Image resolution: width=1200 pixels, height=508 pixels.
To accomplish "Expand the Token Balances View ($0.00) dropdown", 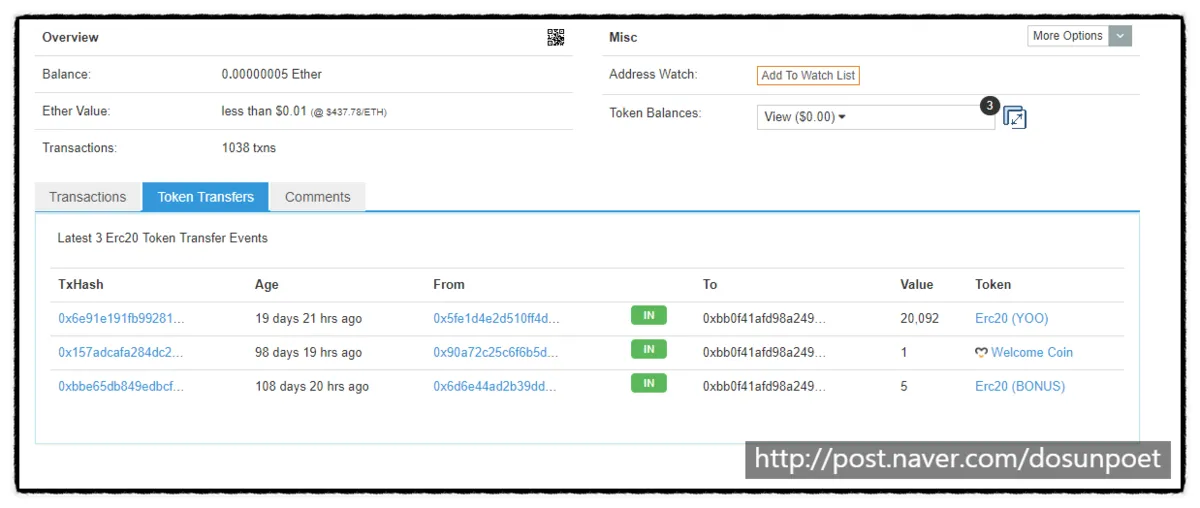I will pyautogui.click(x=876, y=117).
